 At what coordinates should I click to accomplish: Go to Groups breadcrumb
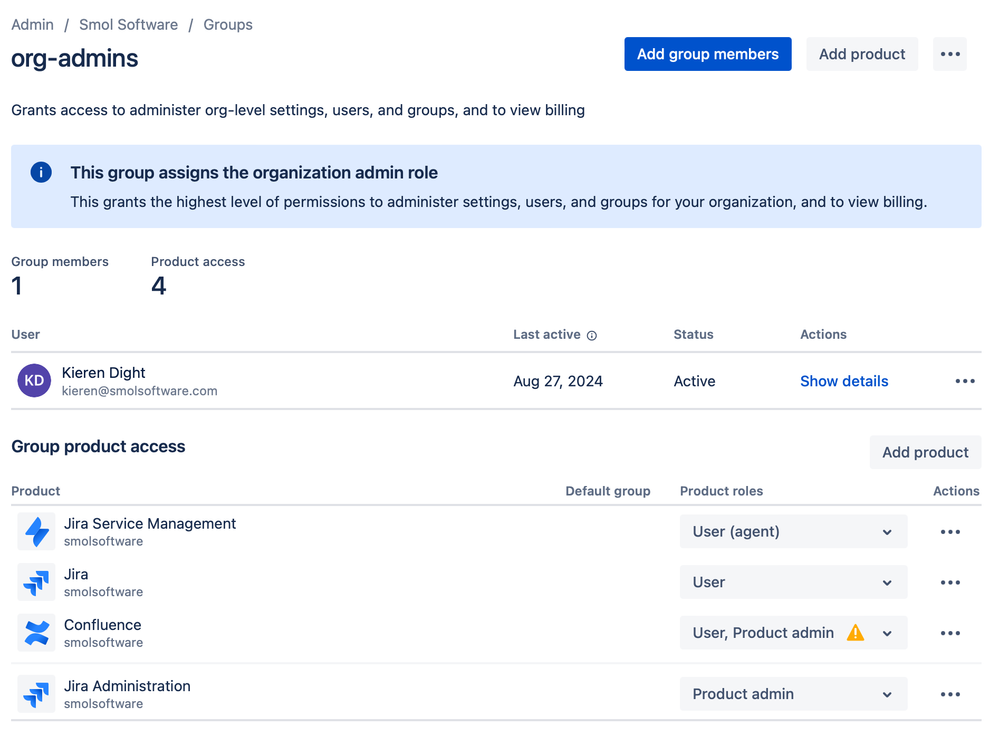[228, 25]
